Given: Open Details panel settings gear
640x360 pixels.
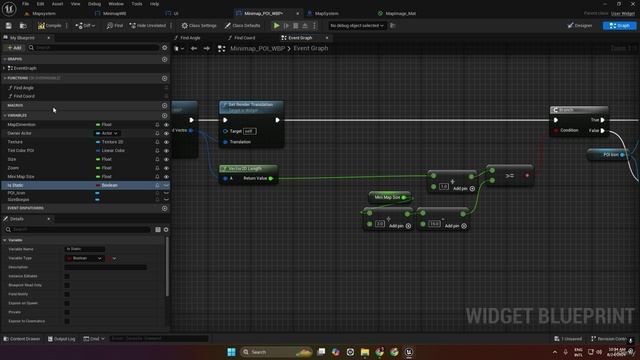Looking at the screenshot, I should point(166,230).
